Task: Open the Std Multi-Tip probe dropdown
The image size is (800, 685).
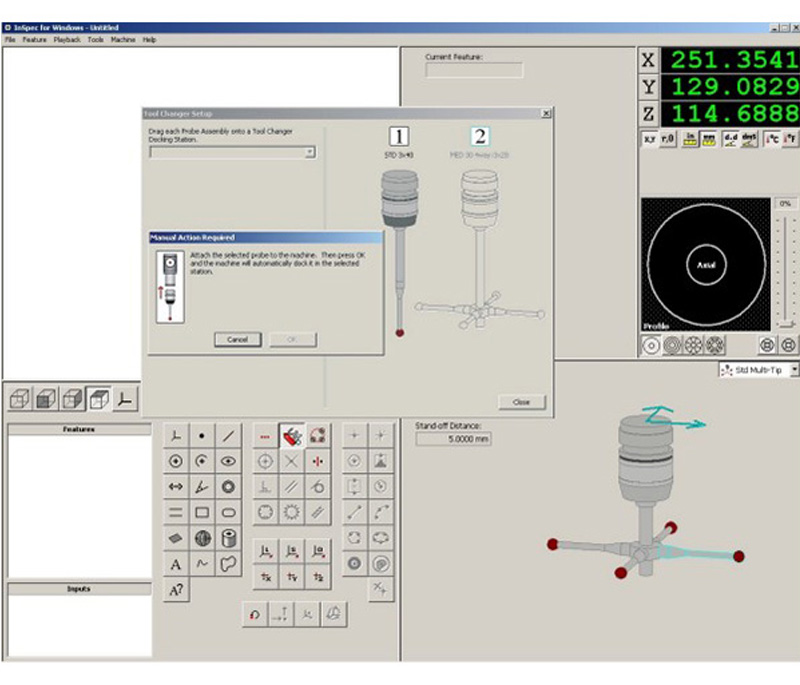Action: point(794,370)
